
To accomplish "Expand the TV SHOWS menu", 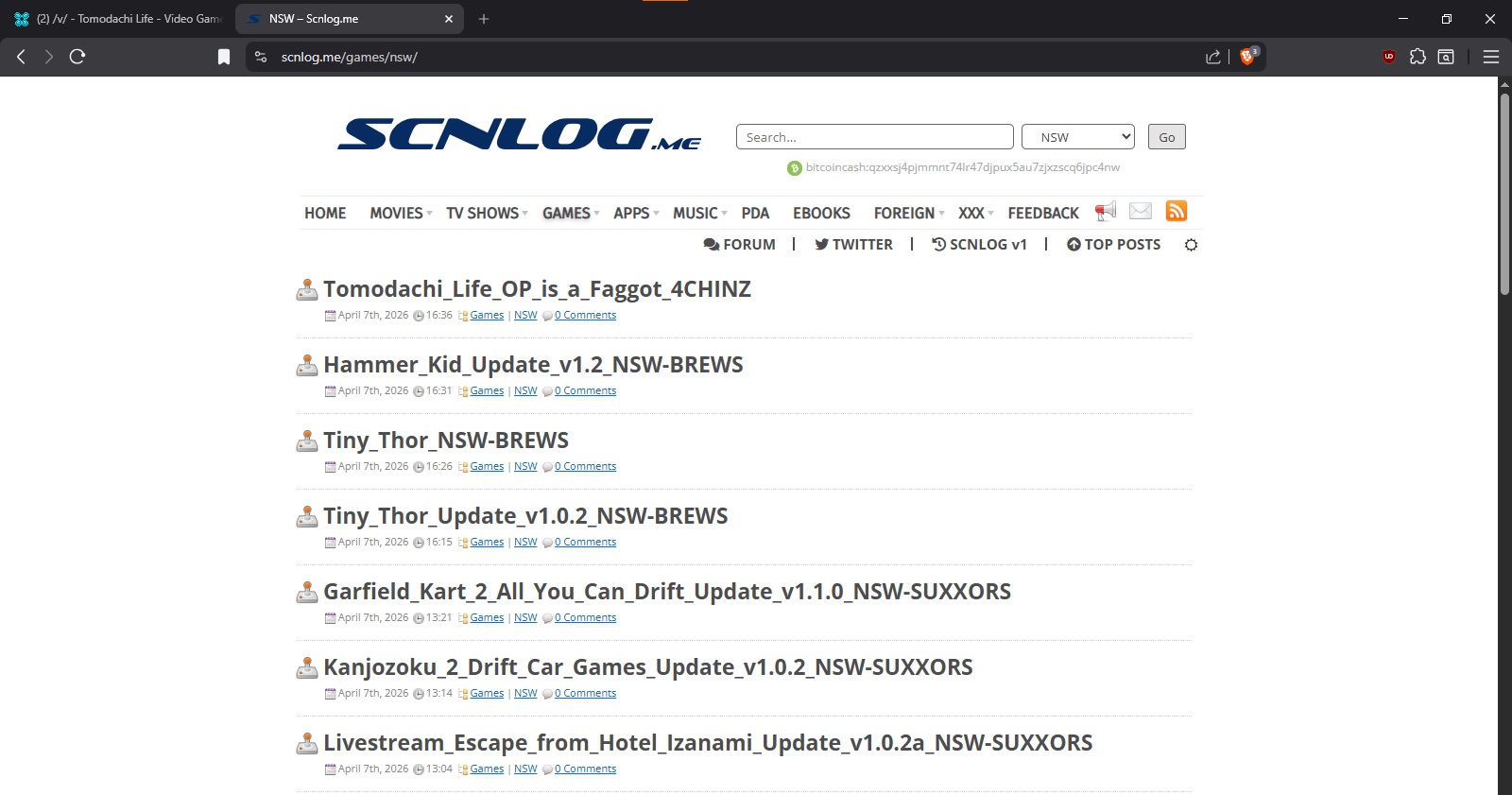I will click(487, 214).
